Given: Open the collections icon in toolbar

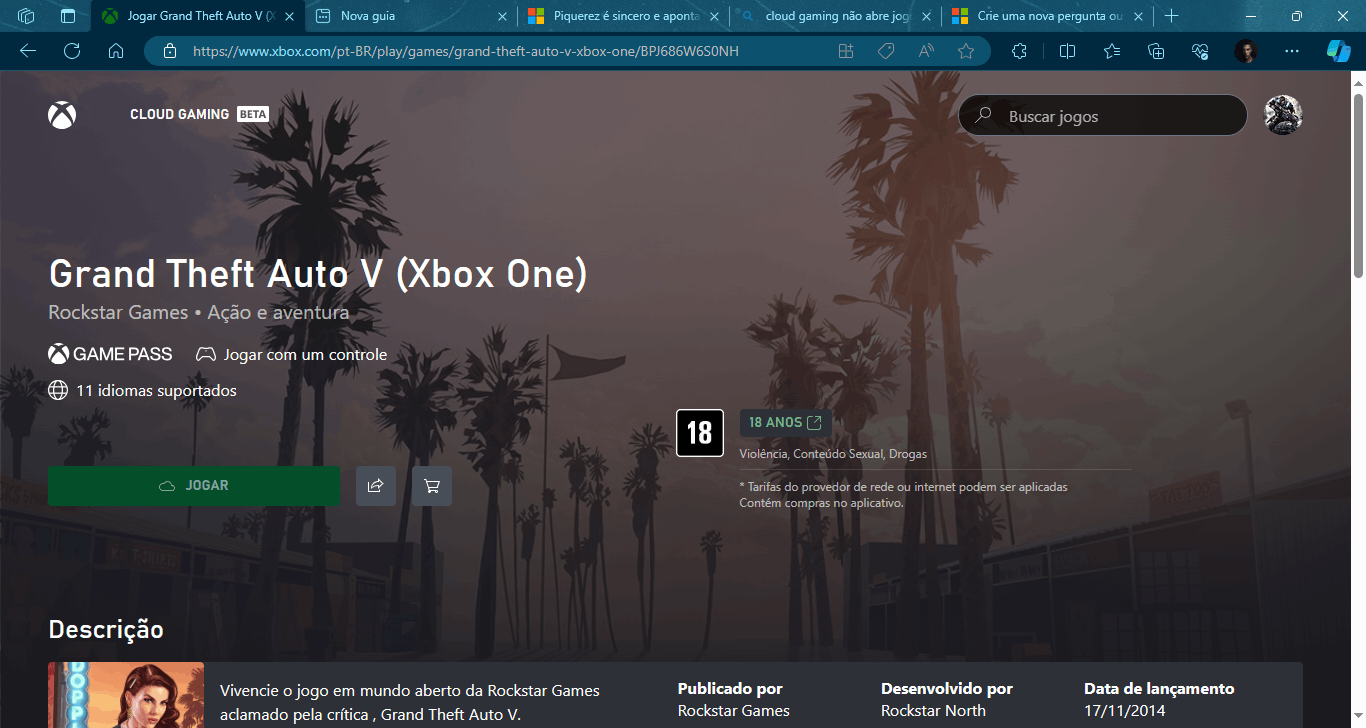Looking at the screenshot, I should point(1156,51).
